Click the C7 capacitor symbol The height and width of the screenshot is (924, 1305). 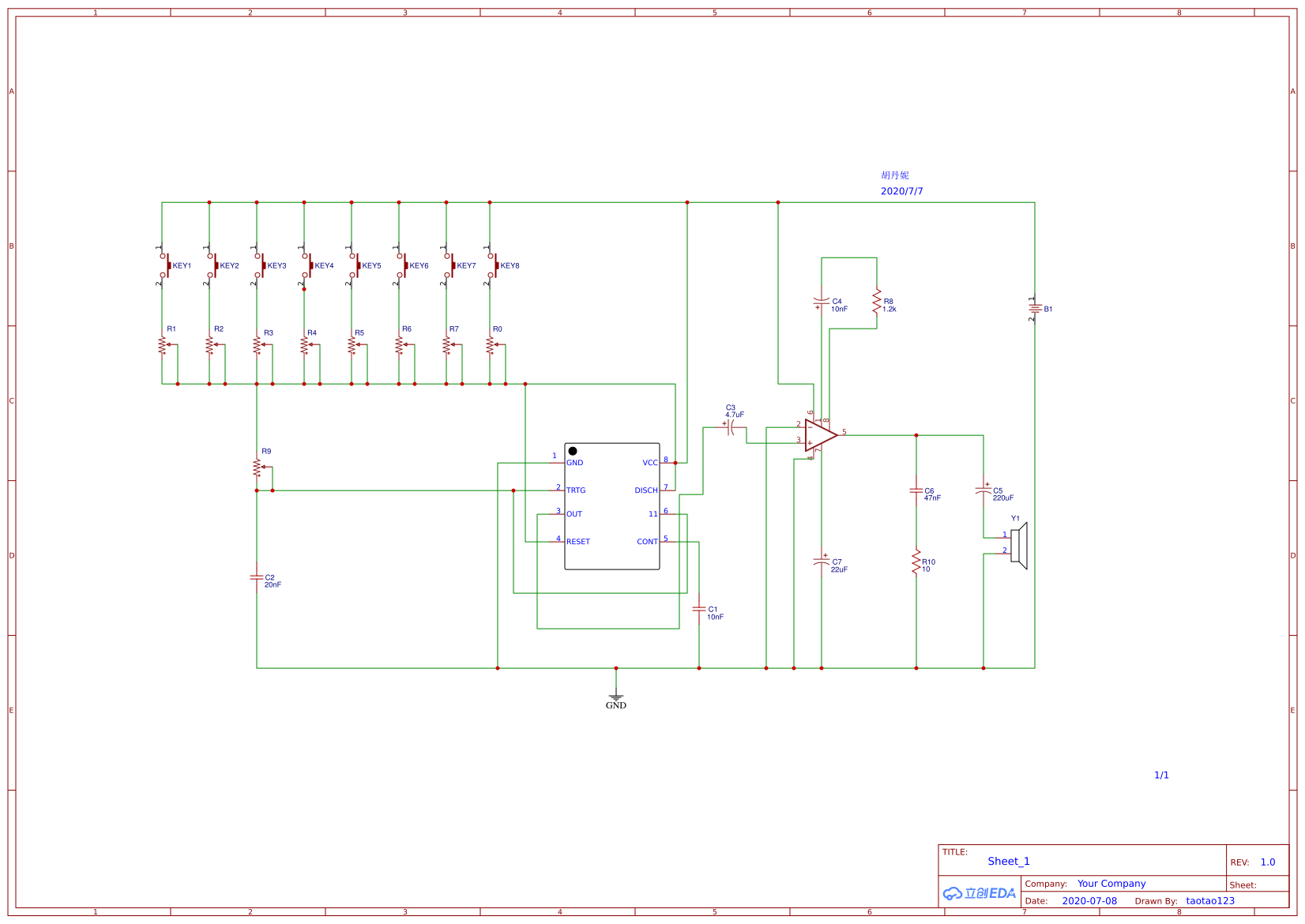[x=822, y=562]
